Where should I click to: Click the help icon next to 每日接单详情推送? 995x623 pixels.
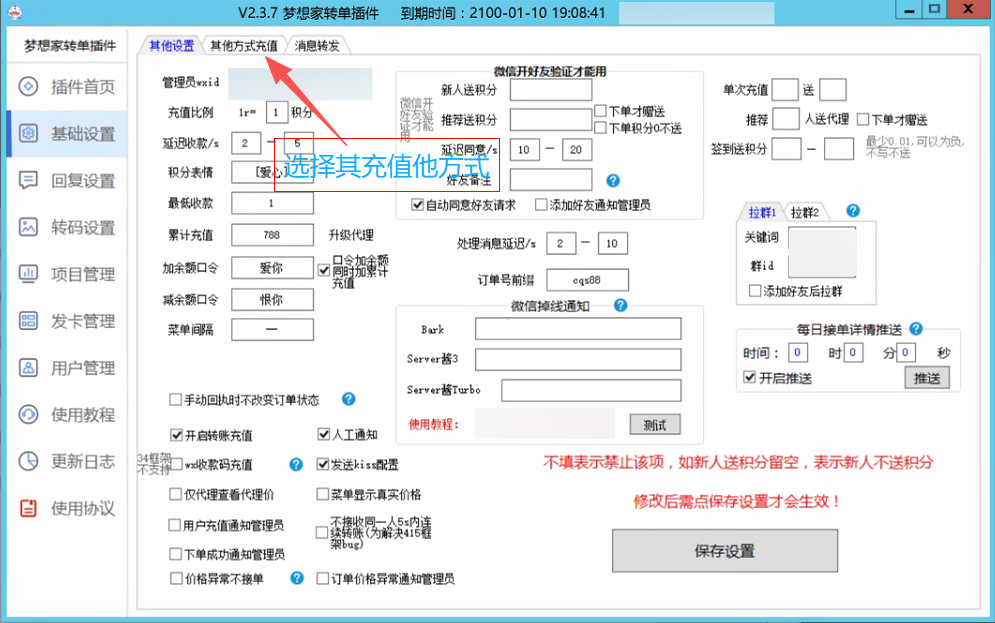916,329
